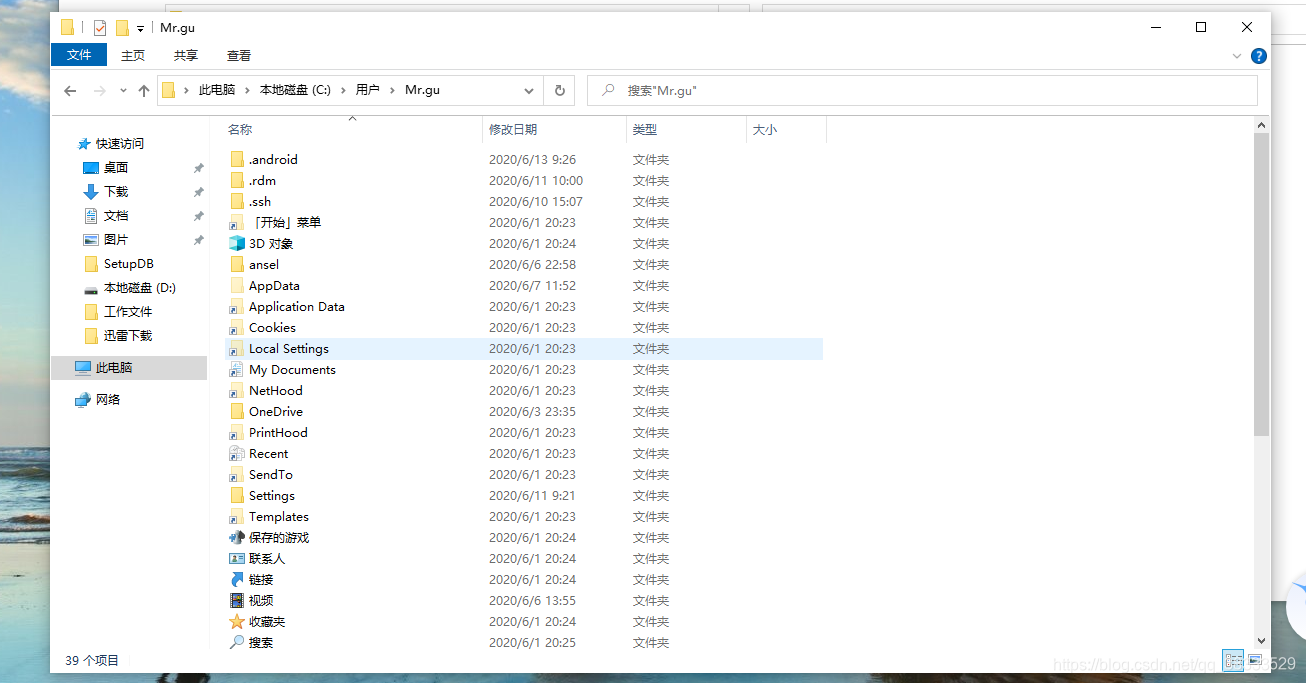Image resolution: width=1306 pixels, height=683 pixels.
Task: Select the .rdm folder icon
Action: click(x=237, y=180)
